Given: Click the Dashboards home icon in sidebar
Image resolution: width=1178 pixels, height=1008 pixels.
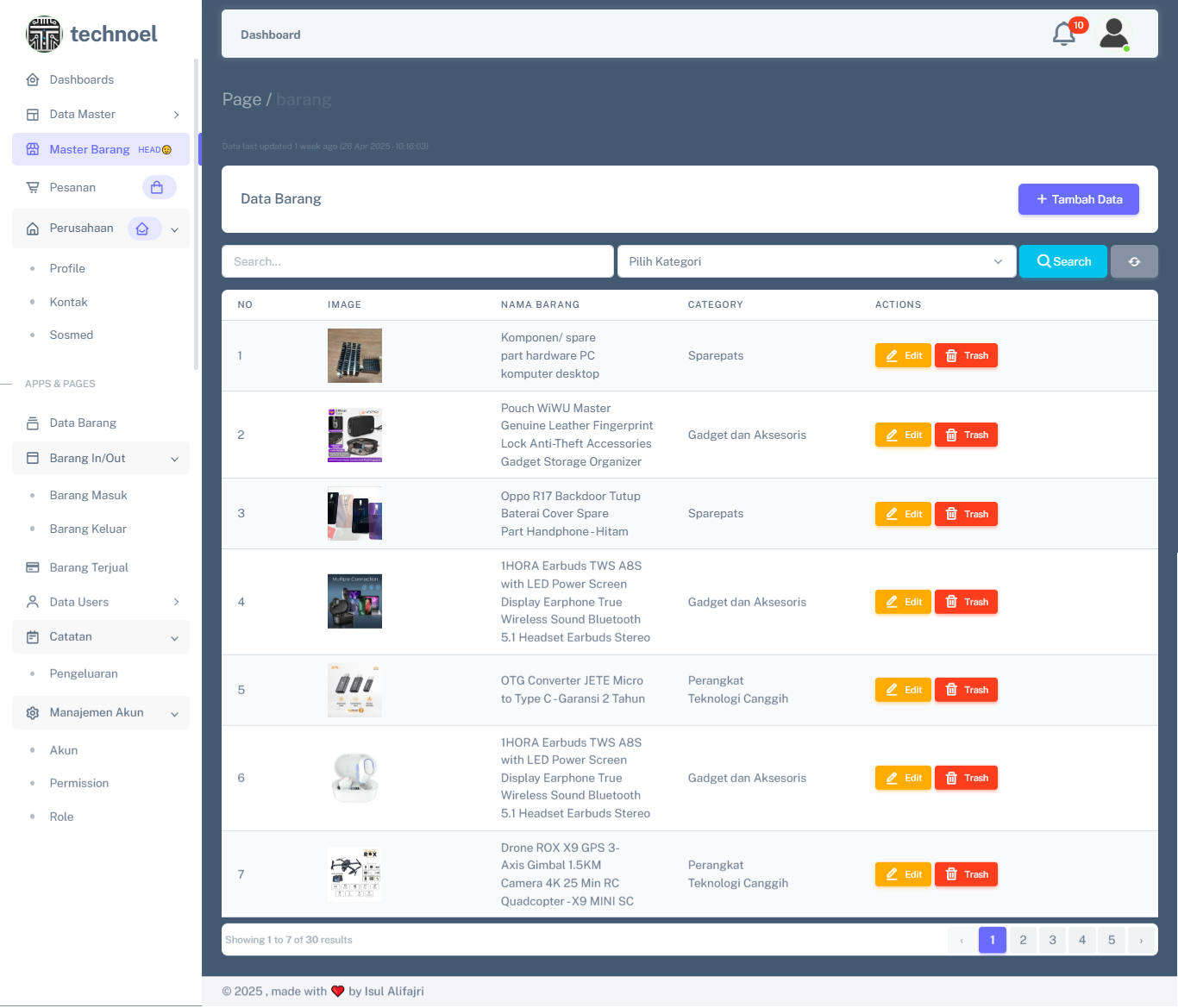Looking at the screenshot, I should point(33,79).
